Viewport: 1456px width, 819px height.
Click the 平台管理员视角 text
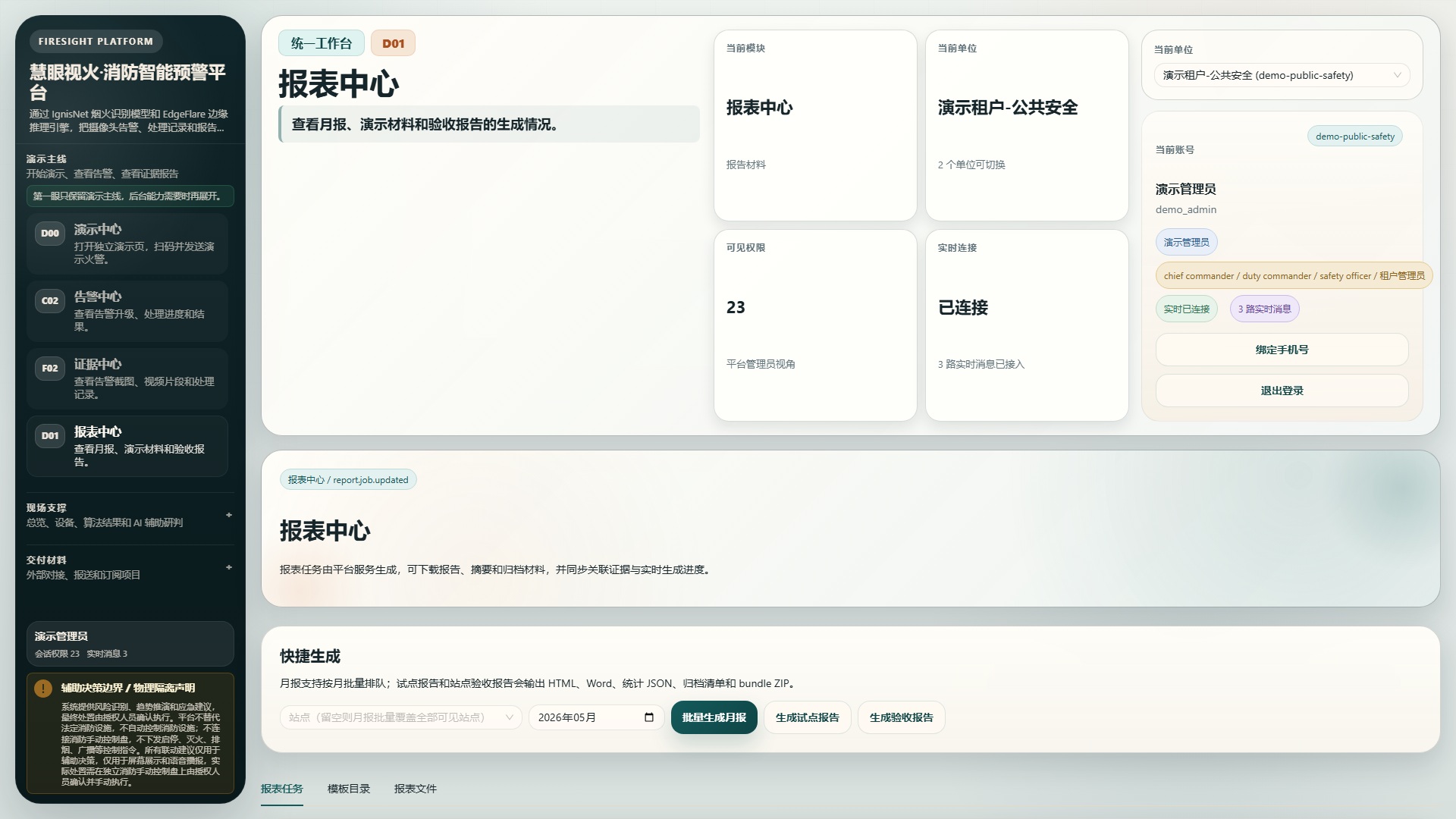pos(761,365)
